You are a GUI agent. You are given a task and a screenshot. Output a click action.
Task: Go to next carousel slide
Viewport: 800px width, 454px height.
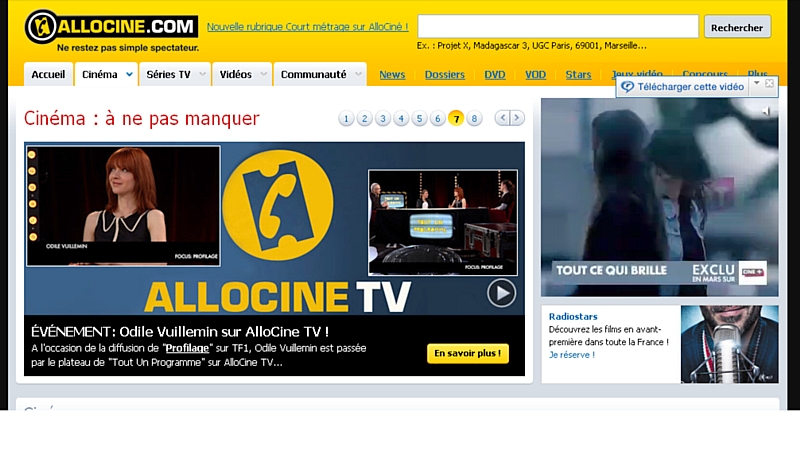point(517,118)
